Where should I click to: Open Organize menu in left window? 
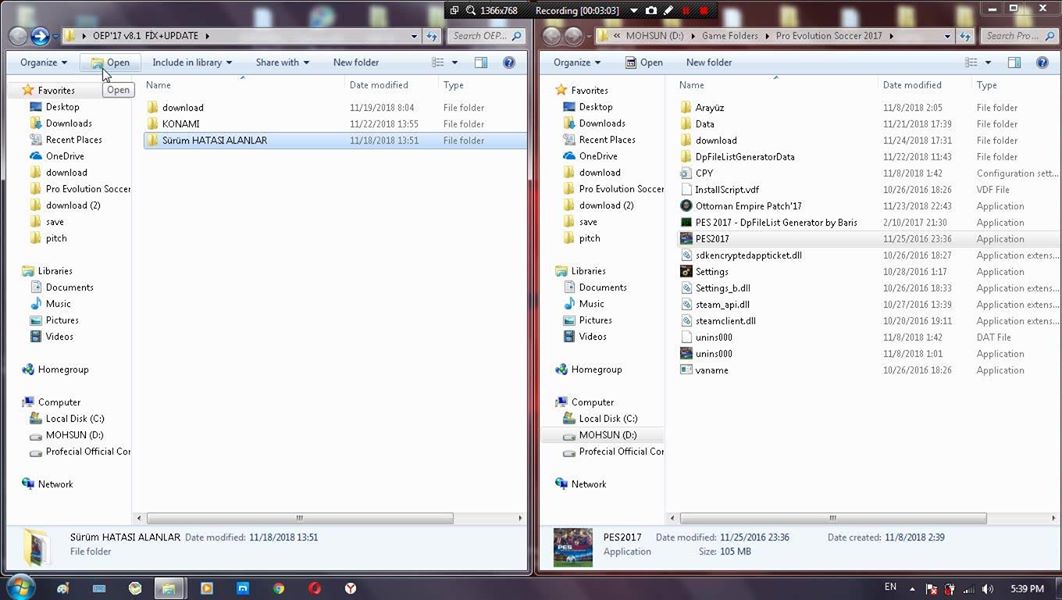pos(44,62)
